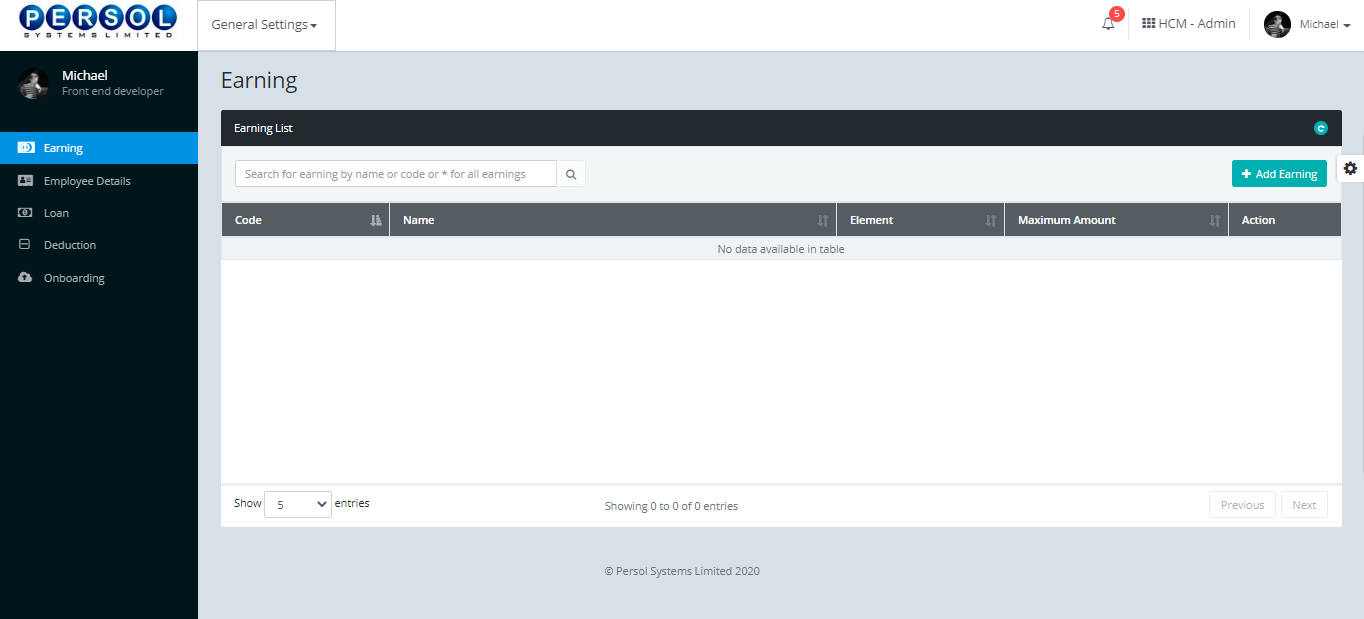Click the "No data available in table" row

pyautogui.click(x=781, y=249)
